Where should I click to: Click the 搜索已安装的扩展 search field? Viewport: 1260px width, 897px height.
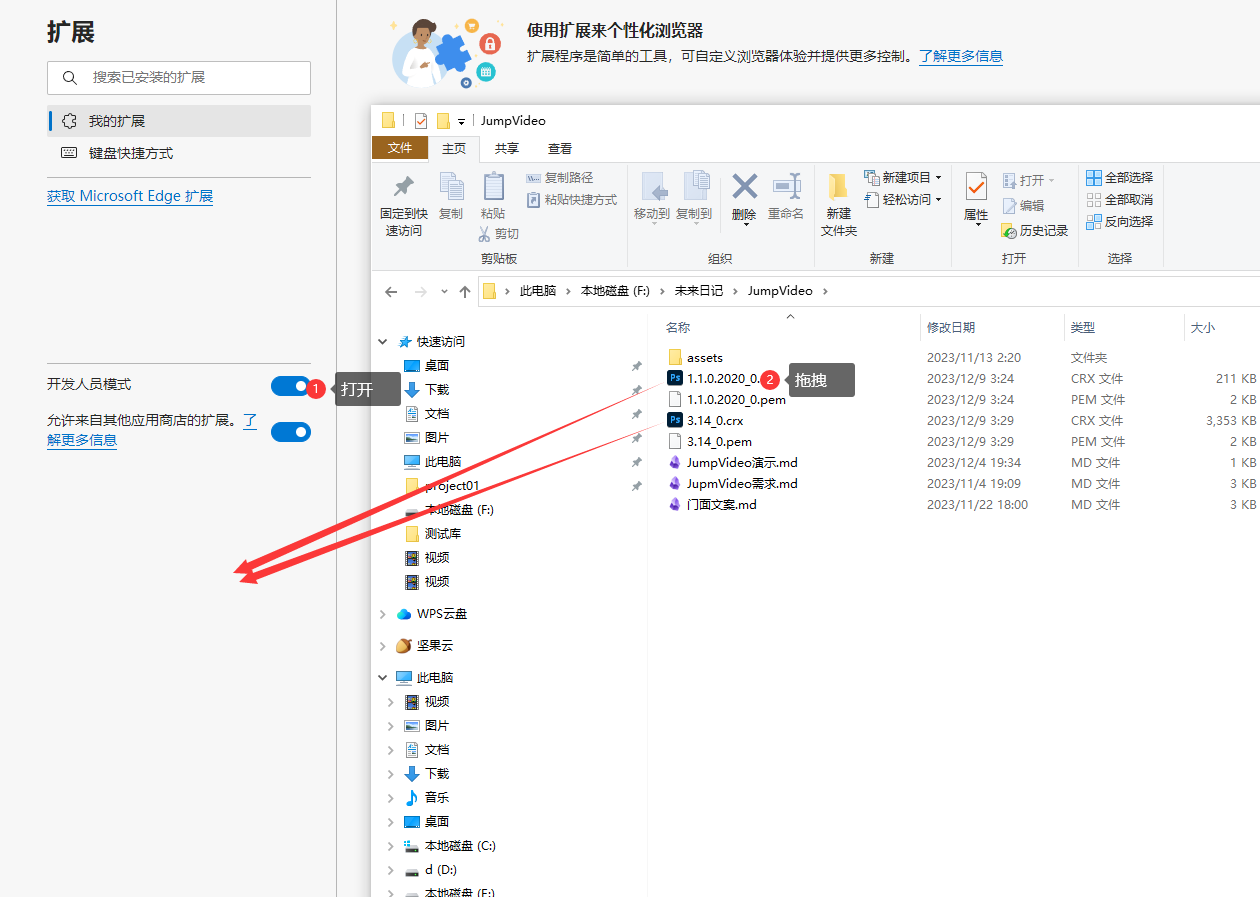coord(178,78)
